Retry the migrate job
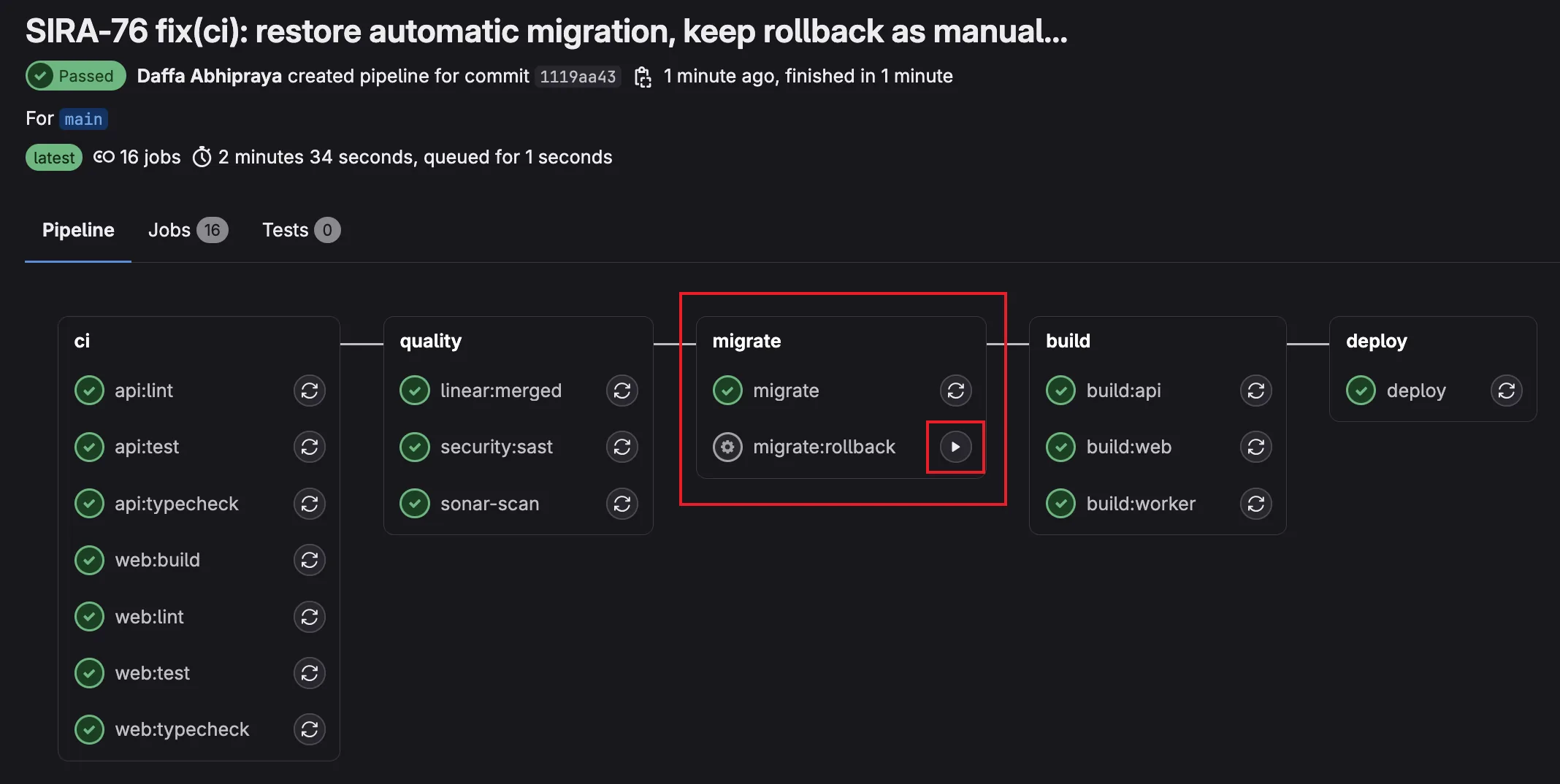The width and height of the screenshot is (1560, 784). (955, 390)
